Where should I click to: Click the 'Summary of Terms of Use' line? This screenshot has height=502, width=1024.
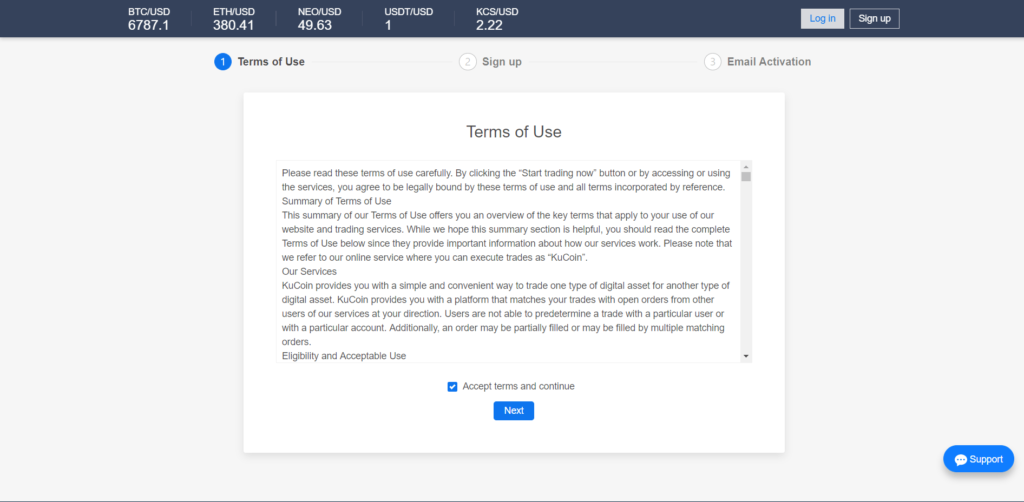[x=336, y=201]
